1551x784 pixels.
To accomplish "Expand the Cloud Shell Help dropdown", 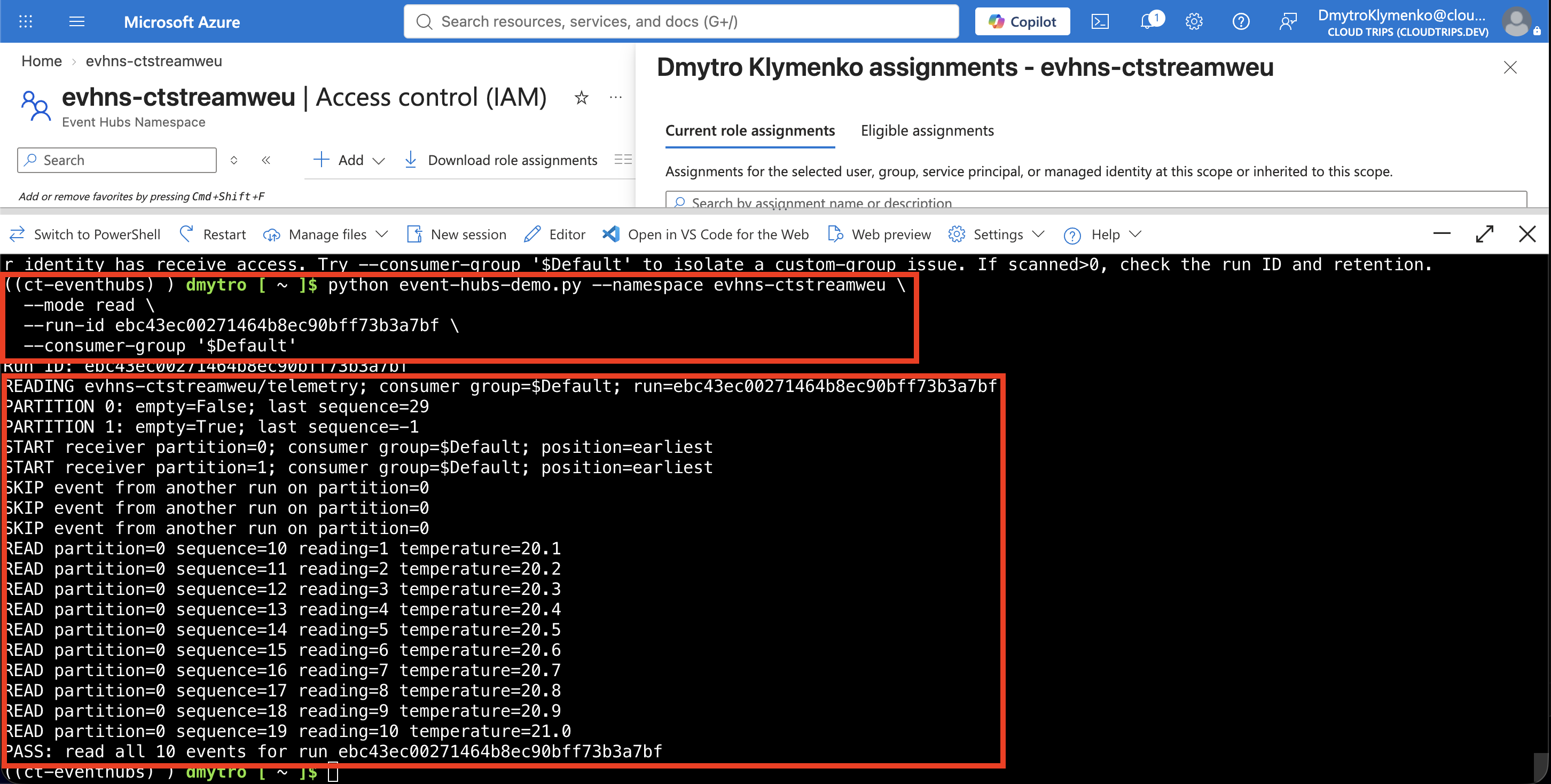I will pos(1102,234).
